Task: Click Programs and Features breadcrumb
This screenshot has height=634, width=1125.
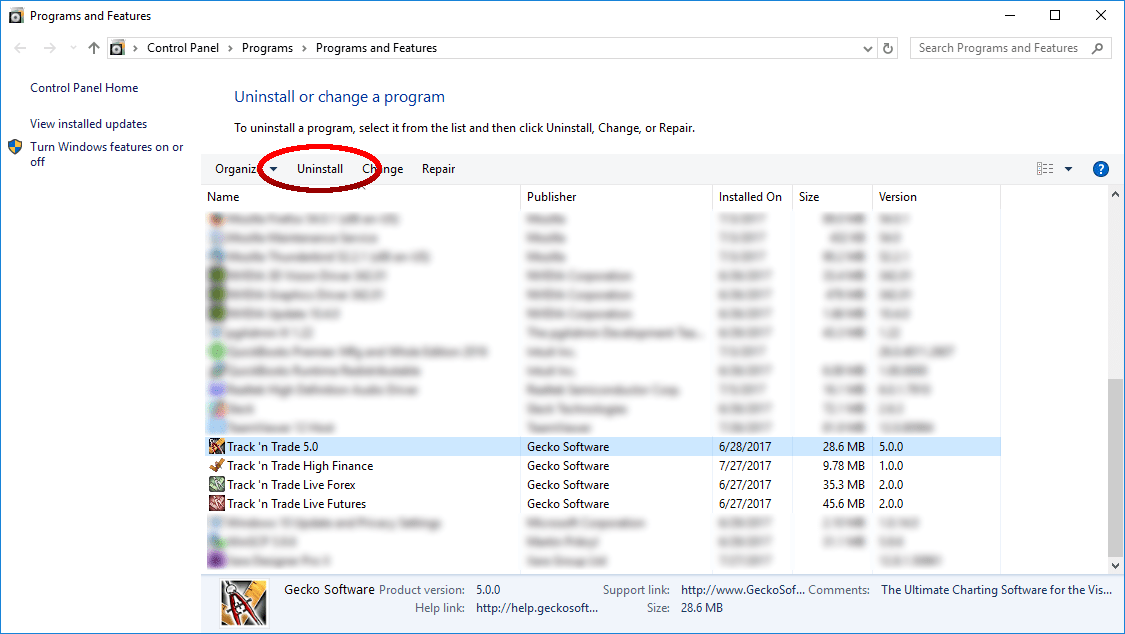Action: coord(376,48)
